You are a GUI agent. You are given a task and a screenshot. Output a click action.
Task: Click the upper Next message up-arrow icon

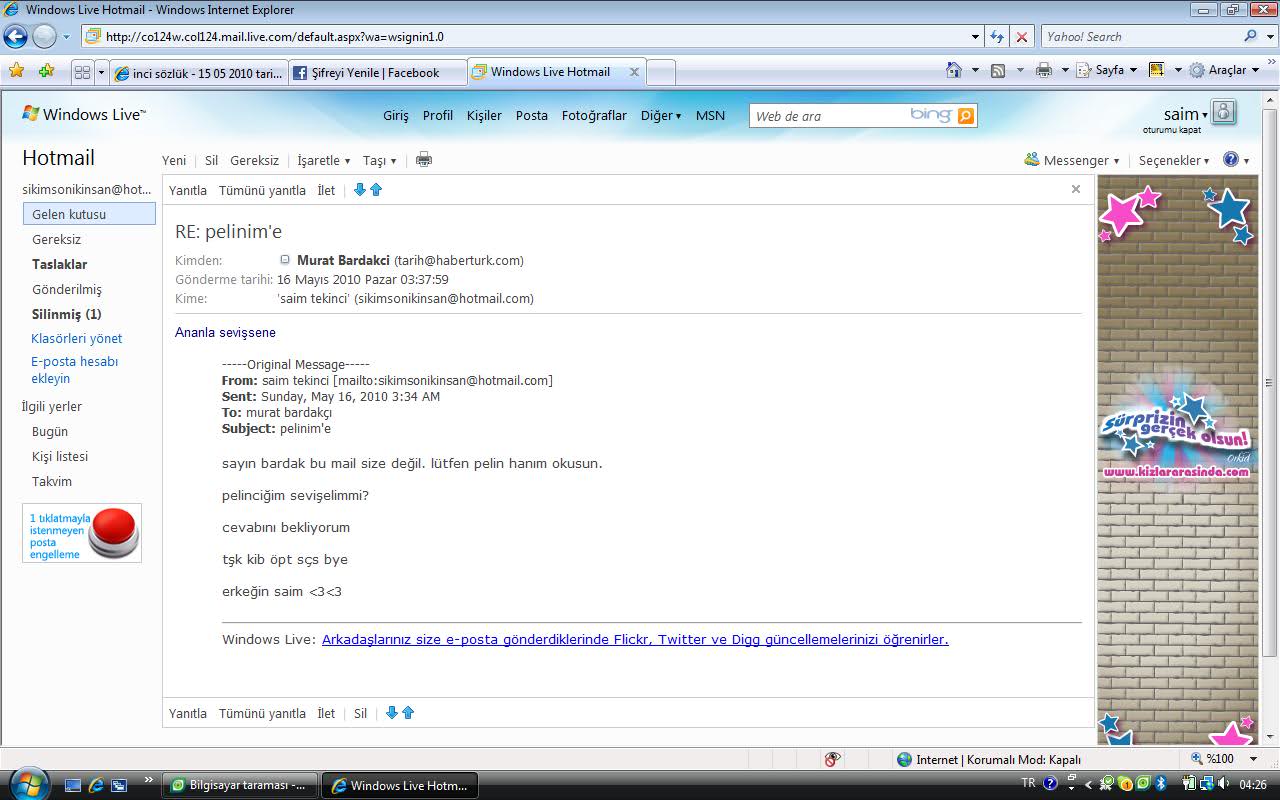tap(376, 190)
